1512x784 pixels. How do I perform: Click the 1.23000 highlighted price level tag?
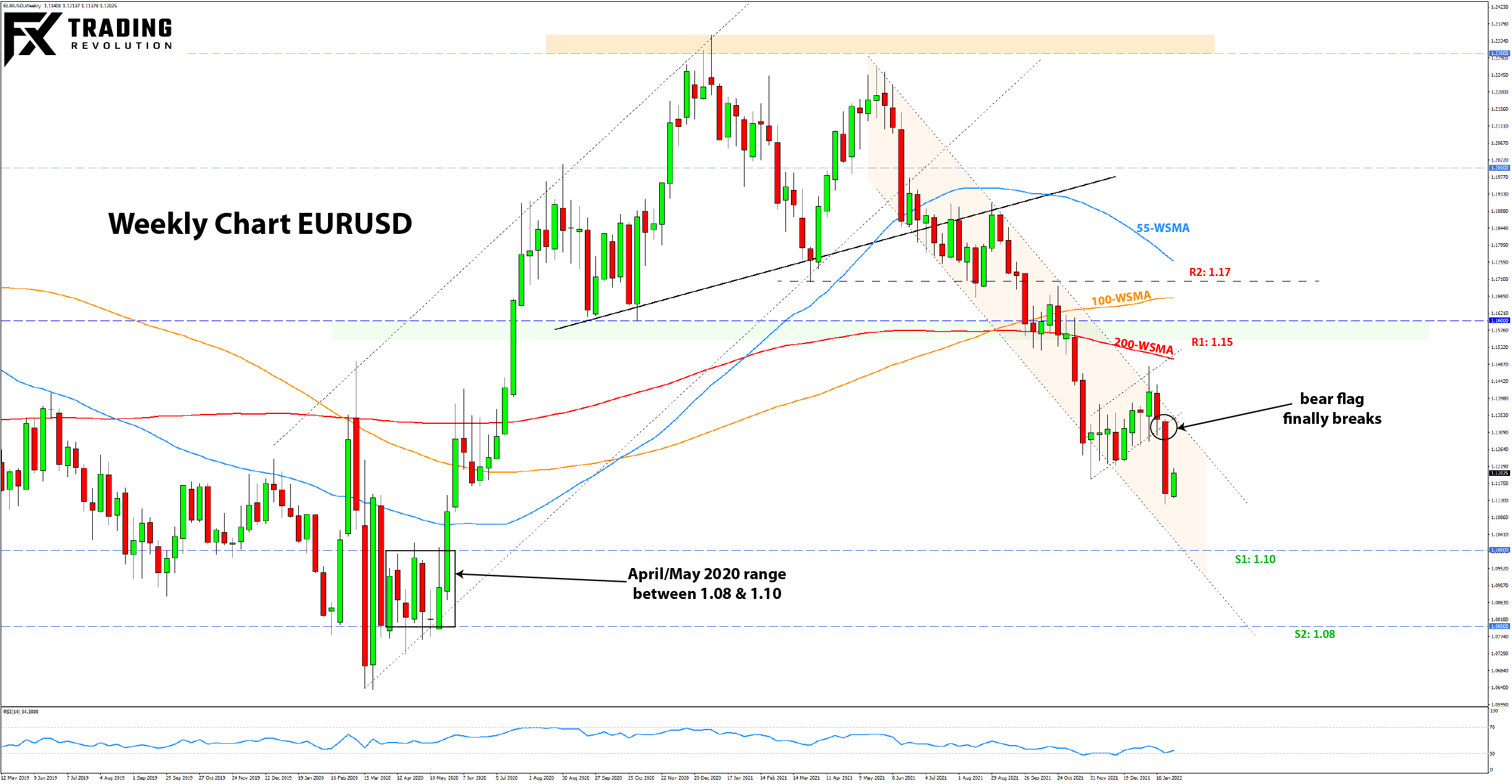point(1499,53)
